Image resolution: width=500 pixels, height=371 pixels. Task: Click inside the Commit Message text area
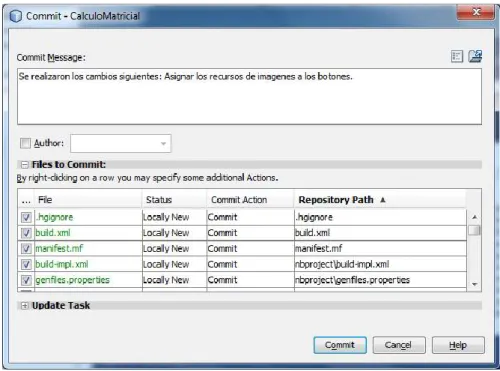(x=249, y=97)
